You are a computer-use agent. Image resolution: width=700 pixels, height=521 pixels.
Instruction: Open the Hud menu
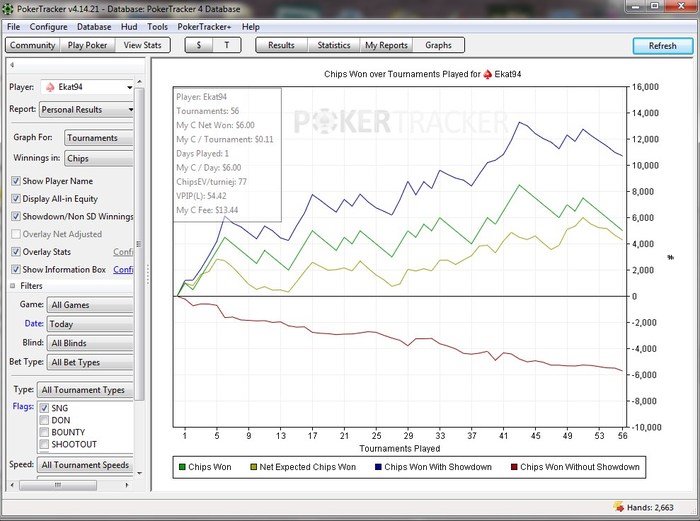tap(129, 27)
